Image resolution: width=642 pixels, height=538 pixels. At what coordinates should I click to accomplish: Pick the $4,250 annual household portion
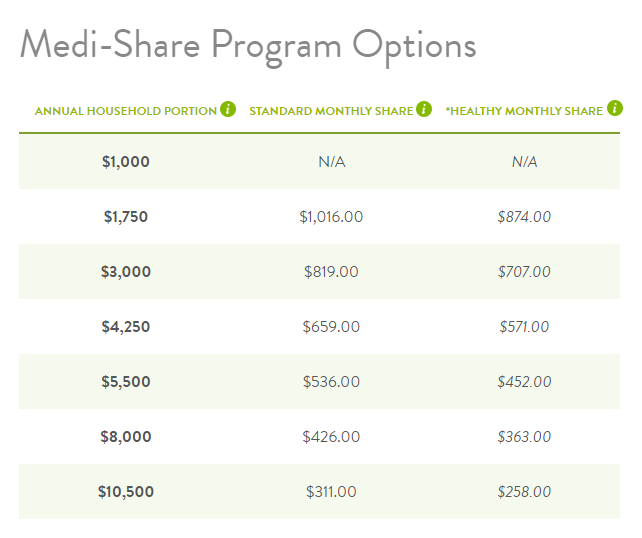tap(126, 326)
